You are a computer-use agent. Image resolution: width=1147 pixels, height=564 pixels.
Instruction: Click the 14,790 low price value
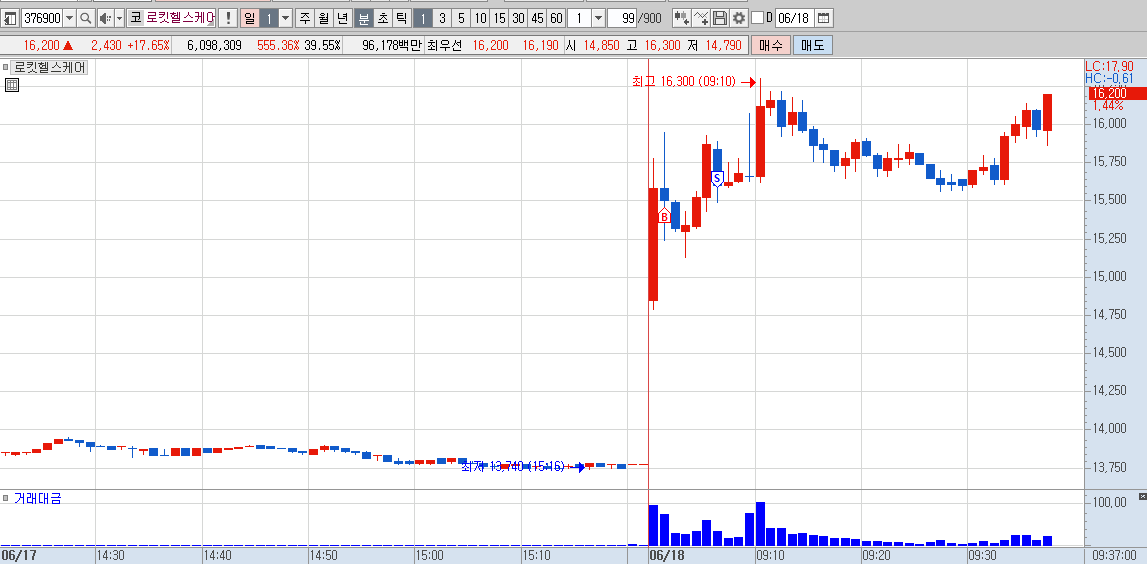coord(723,45)
